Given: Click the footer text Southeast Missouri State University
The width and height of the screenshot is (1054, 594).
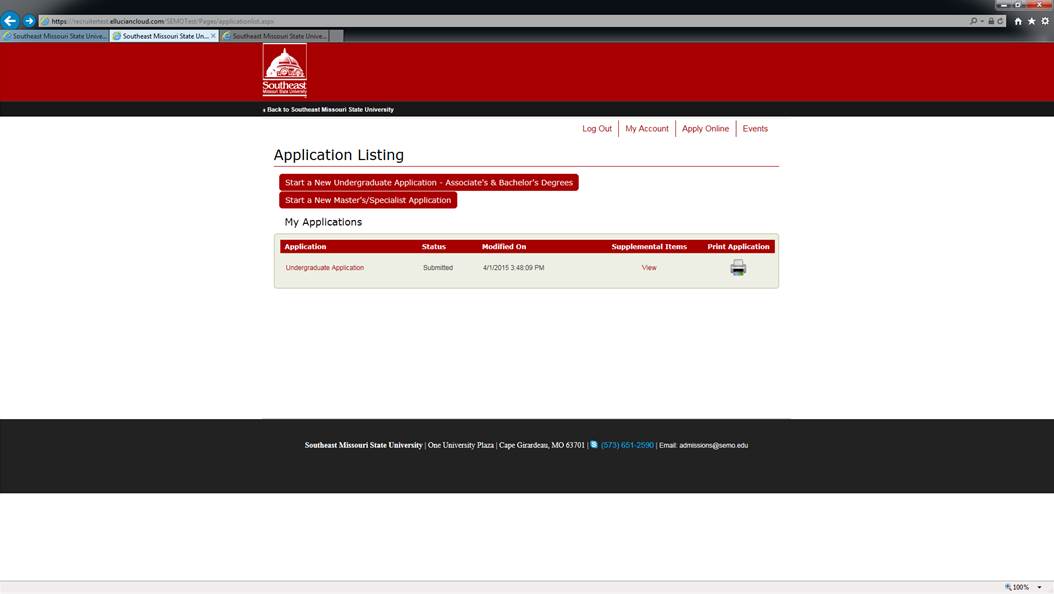Looking at the screenshot, I should [x=364, y=445].
